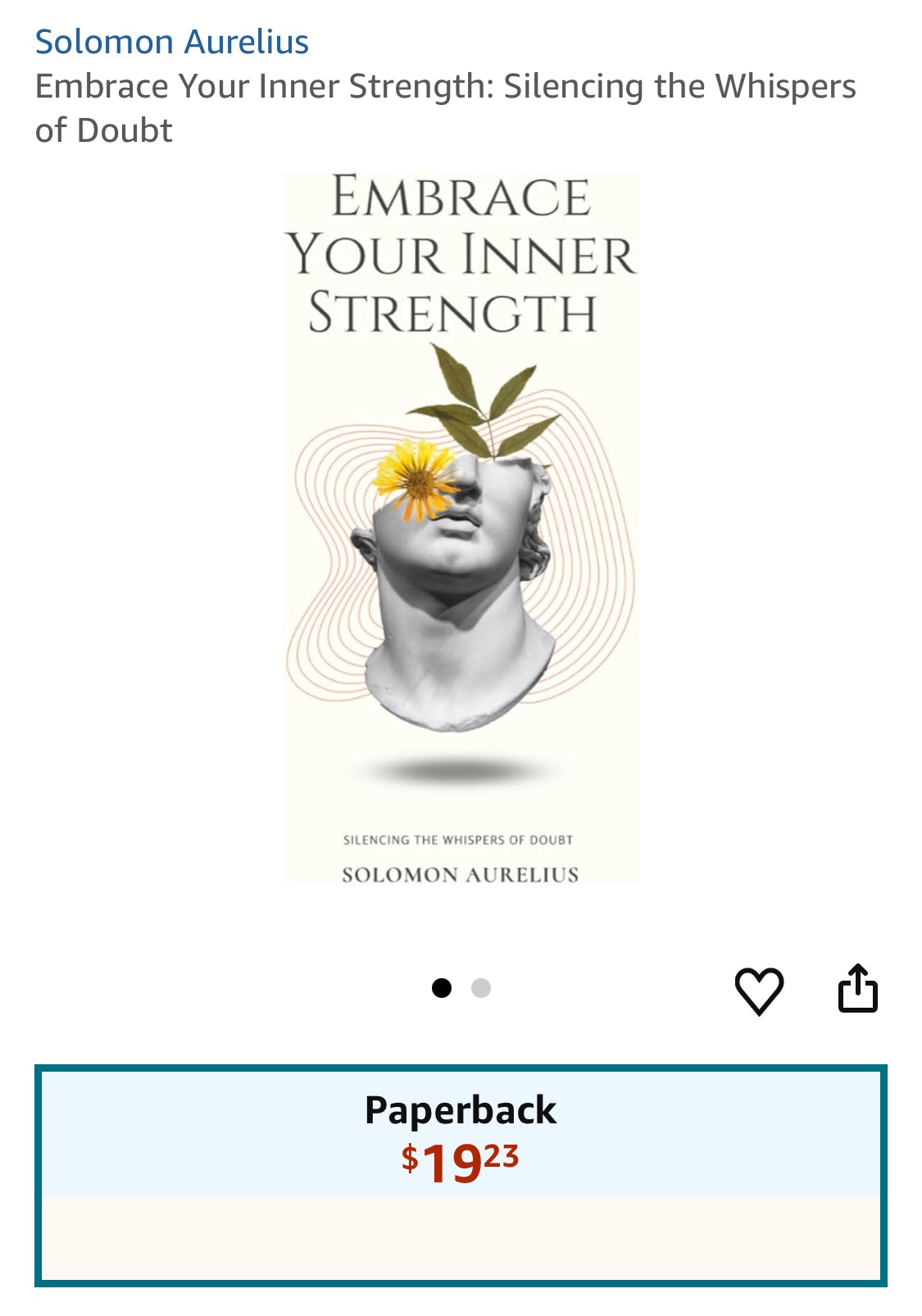The image size is (922, 1316).
Task: Switch to the second image carousel dot
Action: [x=481, y=988]
